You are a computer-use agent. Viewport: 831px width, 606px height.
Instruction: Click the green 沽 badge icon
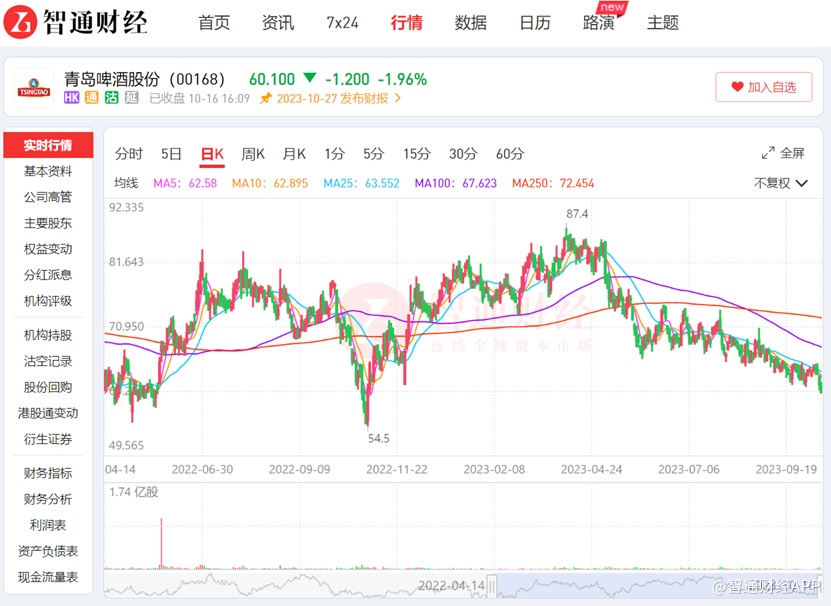(112, 98)
